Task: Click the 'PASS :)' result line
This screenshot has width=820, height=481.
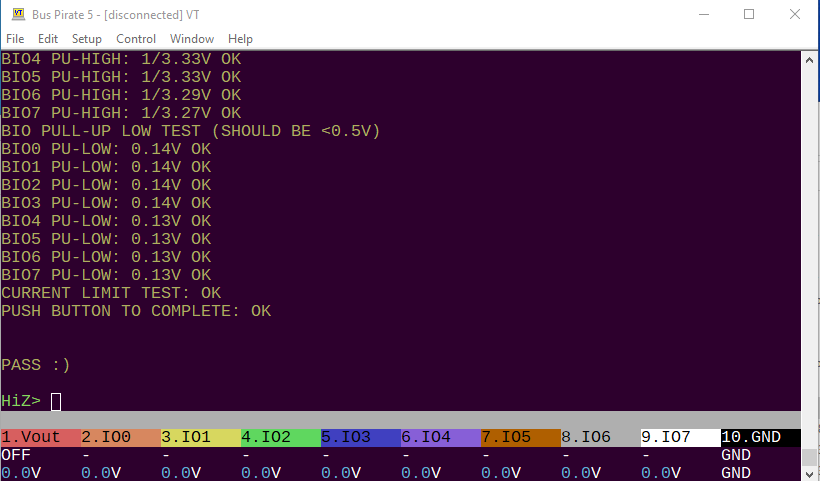Action: [x=36, y=365]
